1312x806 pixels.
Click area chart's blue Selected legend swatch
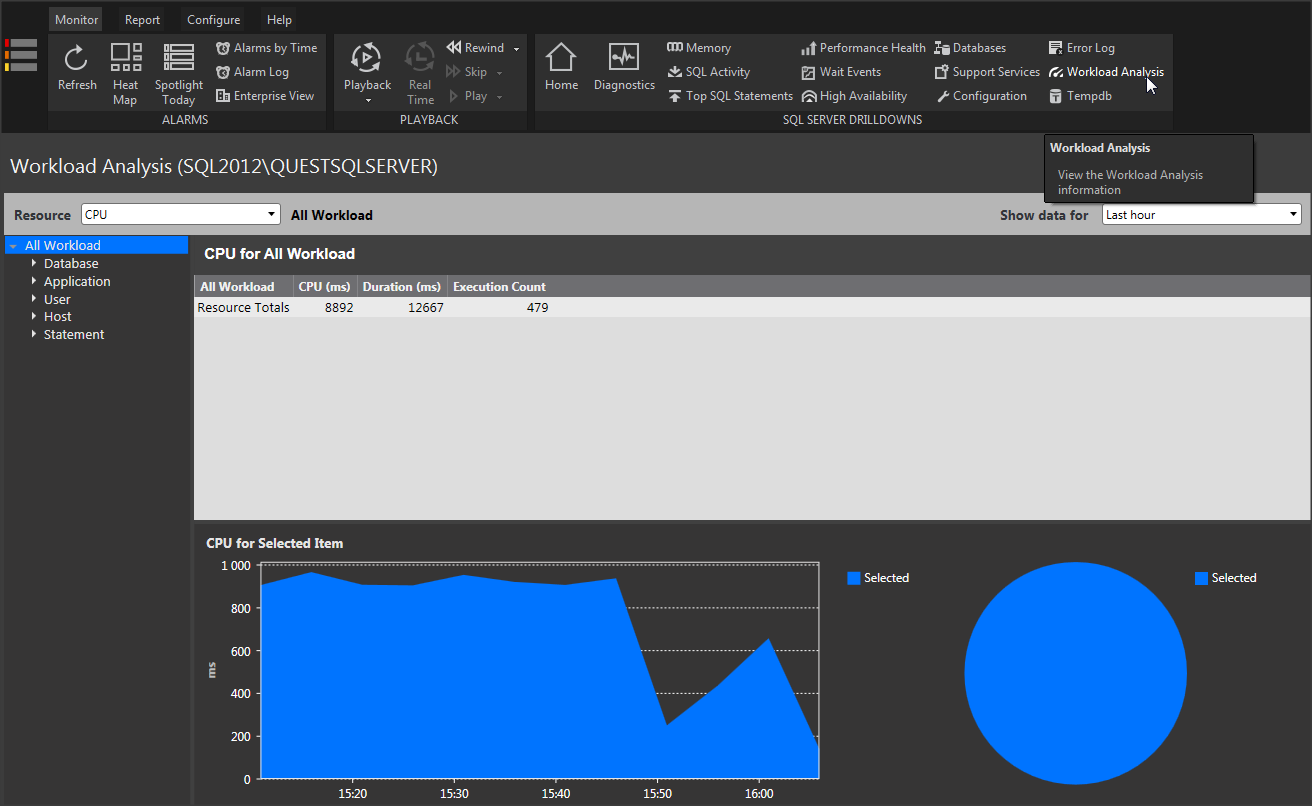tap(853, 578)
